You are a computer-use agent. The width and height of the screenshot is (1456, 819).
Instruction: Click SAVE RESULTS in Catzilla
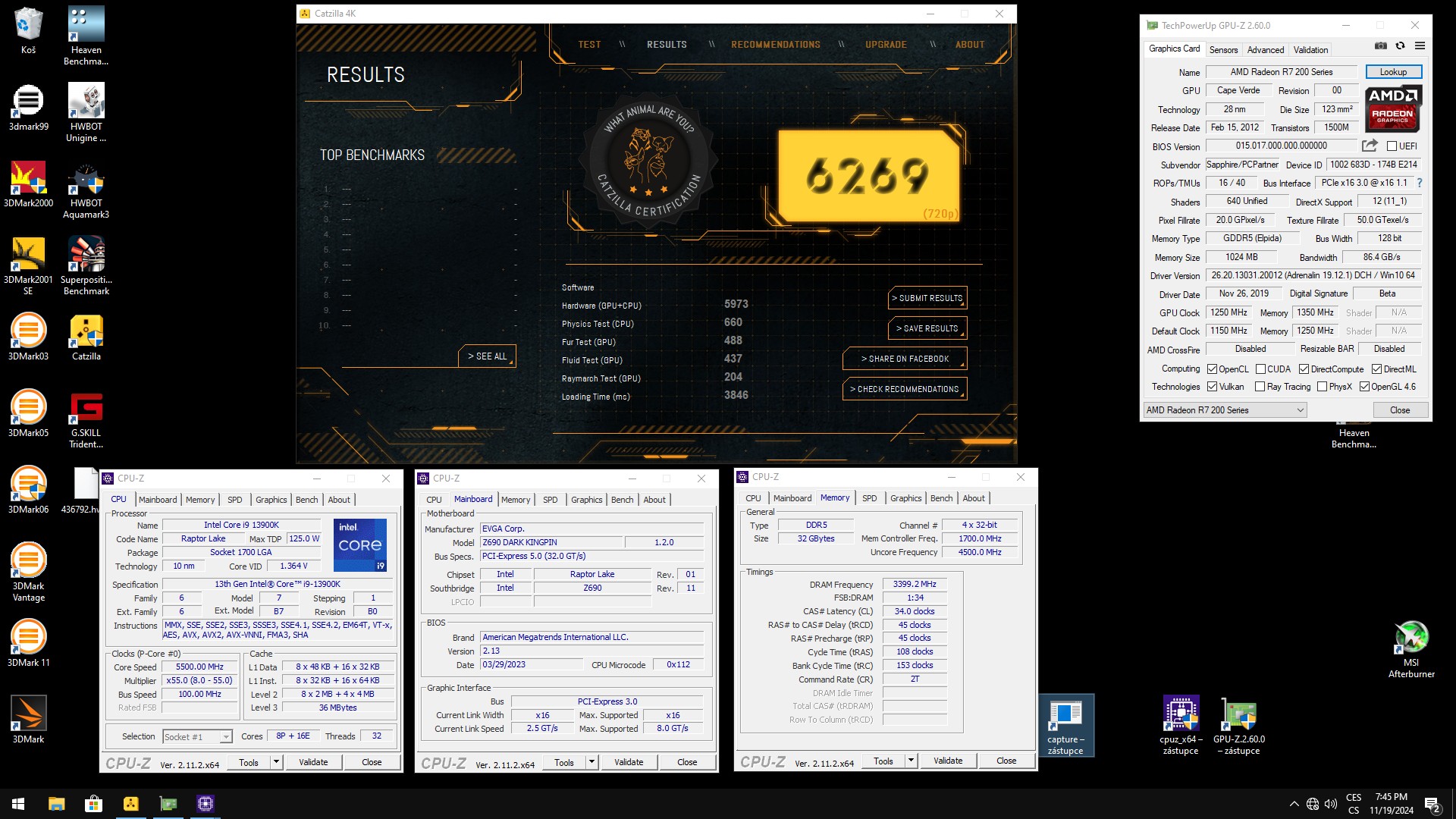(927, 328)
